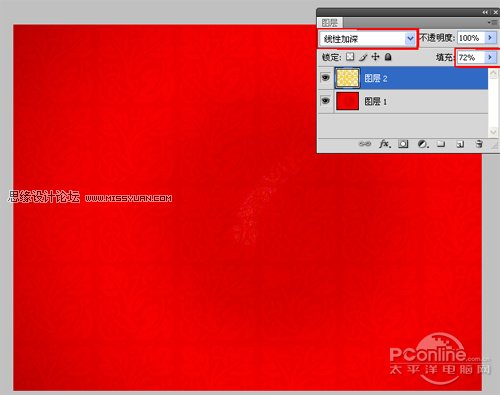Screen dimensions: 500x395
Task: Select the 图层 1 red thumbnail
Action: (x=347, y=101)
